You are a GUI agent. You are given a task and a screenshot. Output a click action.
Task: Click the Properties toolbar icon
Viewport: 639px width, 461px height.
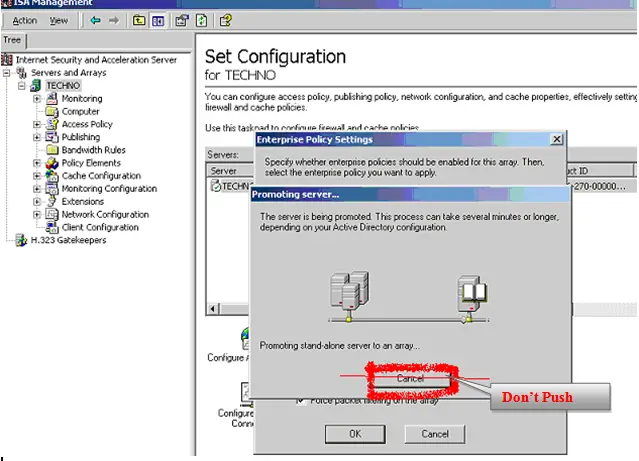(x=182, y=20)
